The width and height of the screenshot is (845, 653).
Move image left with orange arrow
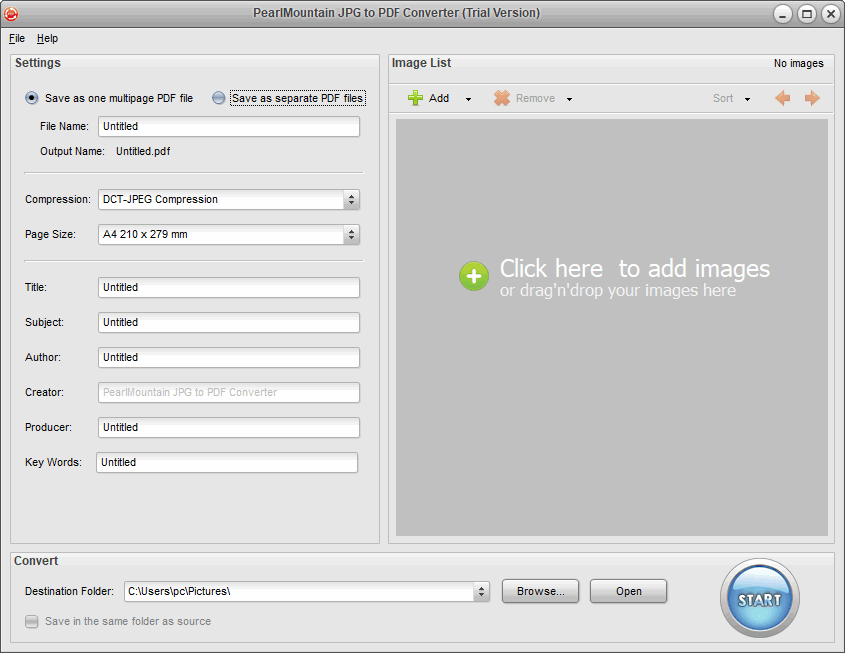pyautogui.click(x=782, y=98)
